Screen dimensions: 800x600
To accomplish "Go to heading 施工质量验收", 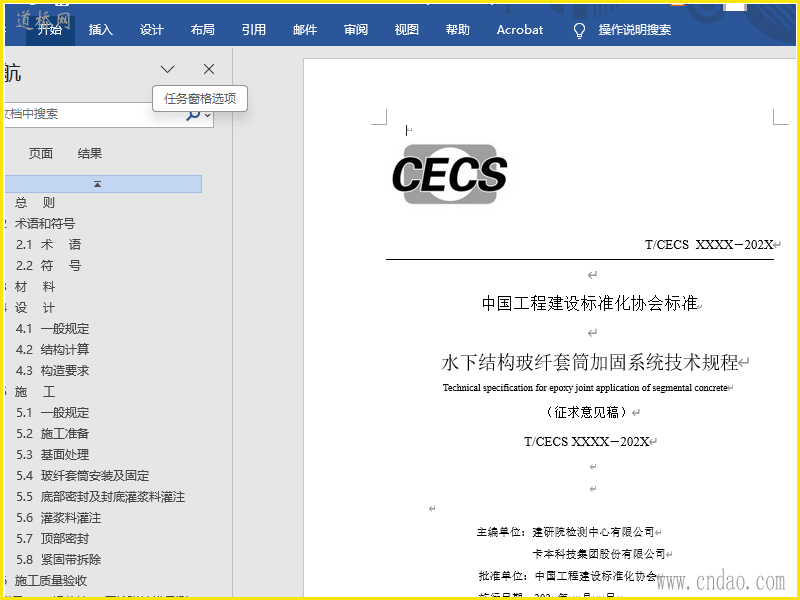I will coord(51,581).
